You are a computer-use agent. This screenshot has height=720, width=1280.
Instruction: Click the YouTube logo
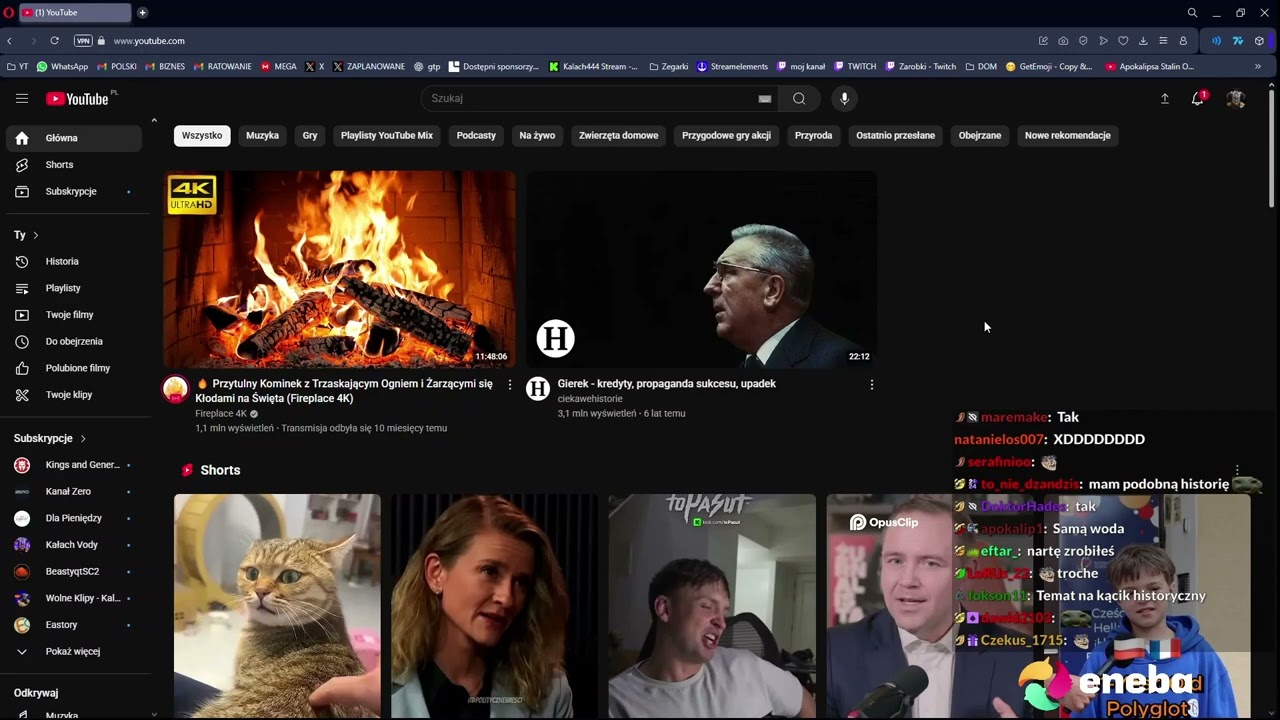[x=77, y=98]
